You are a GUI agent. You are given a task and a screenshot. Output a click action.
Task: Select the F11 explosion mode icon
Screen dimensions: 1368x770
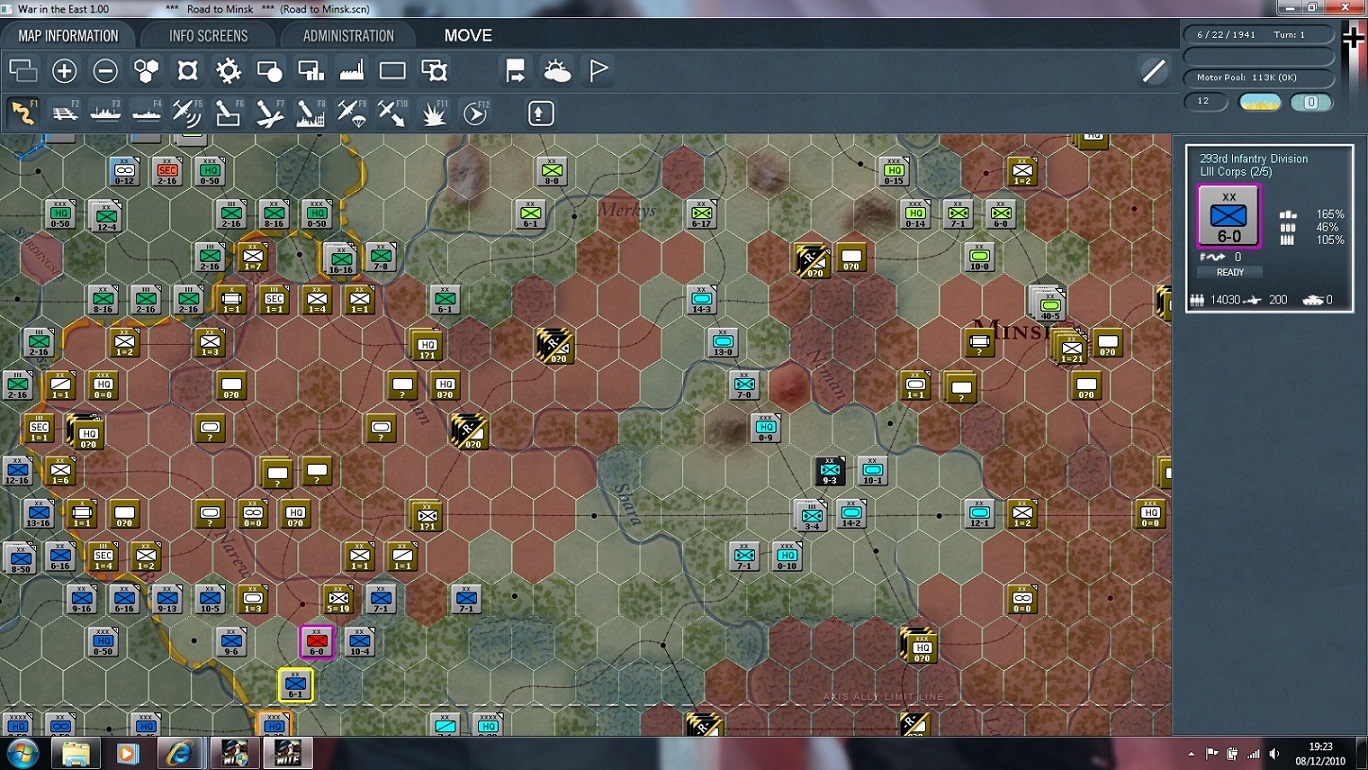coord(434,113)
